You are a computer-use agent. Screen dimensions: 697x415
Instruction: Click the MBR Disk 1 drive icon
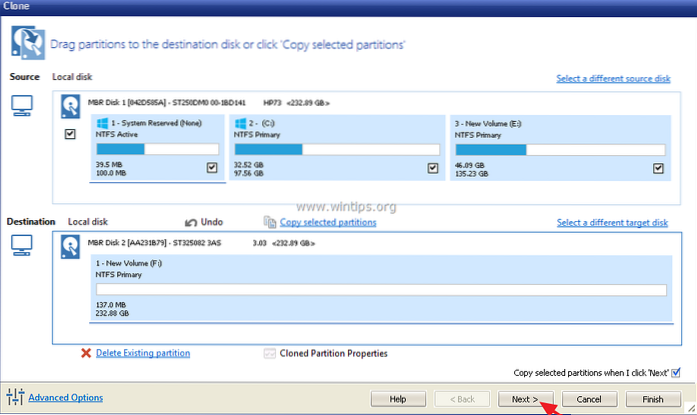(x=70, y=106)
